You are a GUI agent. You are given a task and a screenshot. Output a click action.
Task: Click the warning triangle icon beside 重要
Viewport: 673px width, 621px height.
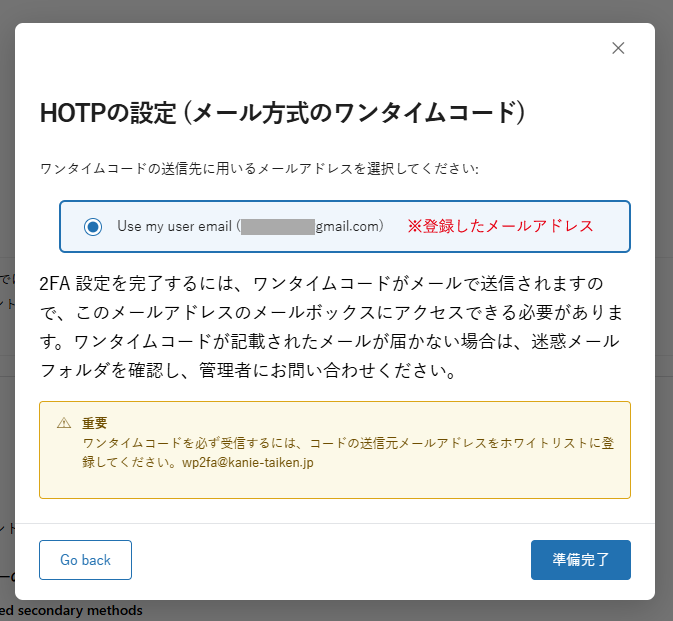coord(64,423)
